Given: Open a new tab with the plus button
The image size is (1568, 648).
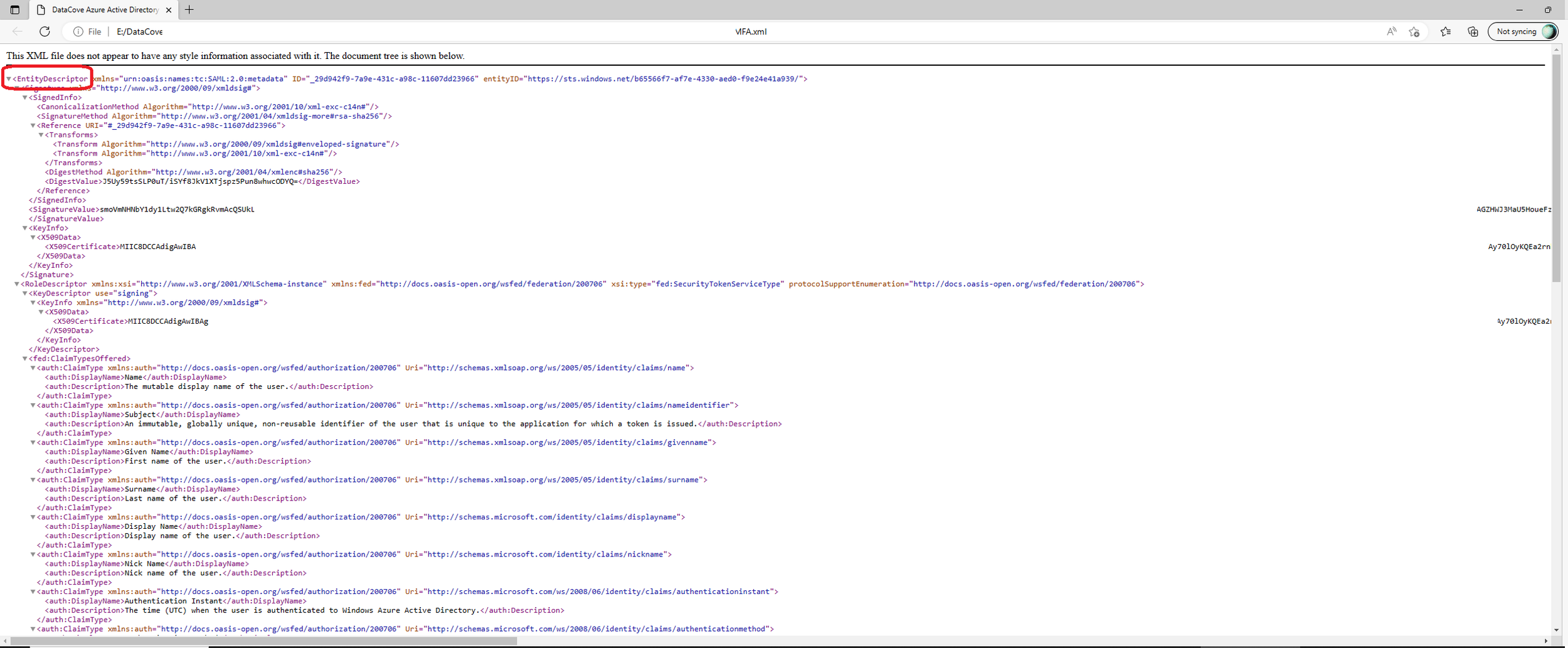Looking at the screenshot, I should [189, 10].
